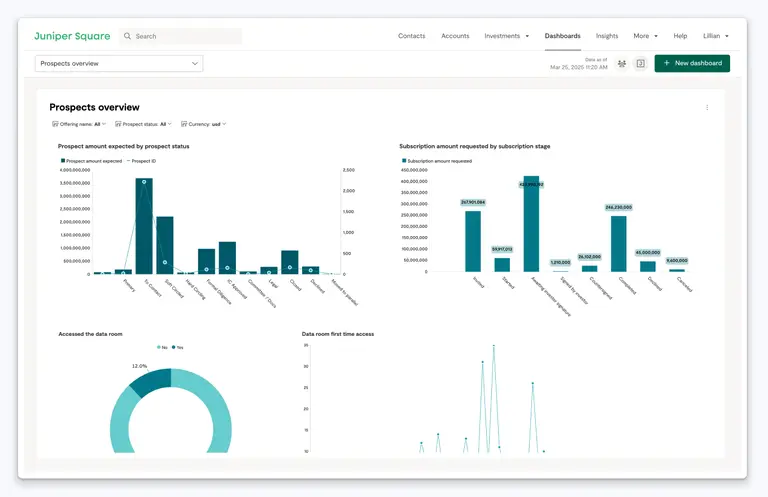
Task: Click the Awaiting investor signature bar
Action: click(531, 224)
